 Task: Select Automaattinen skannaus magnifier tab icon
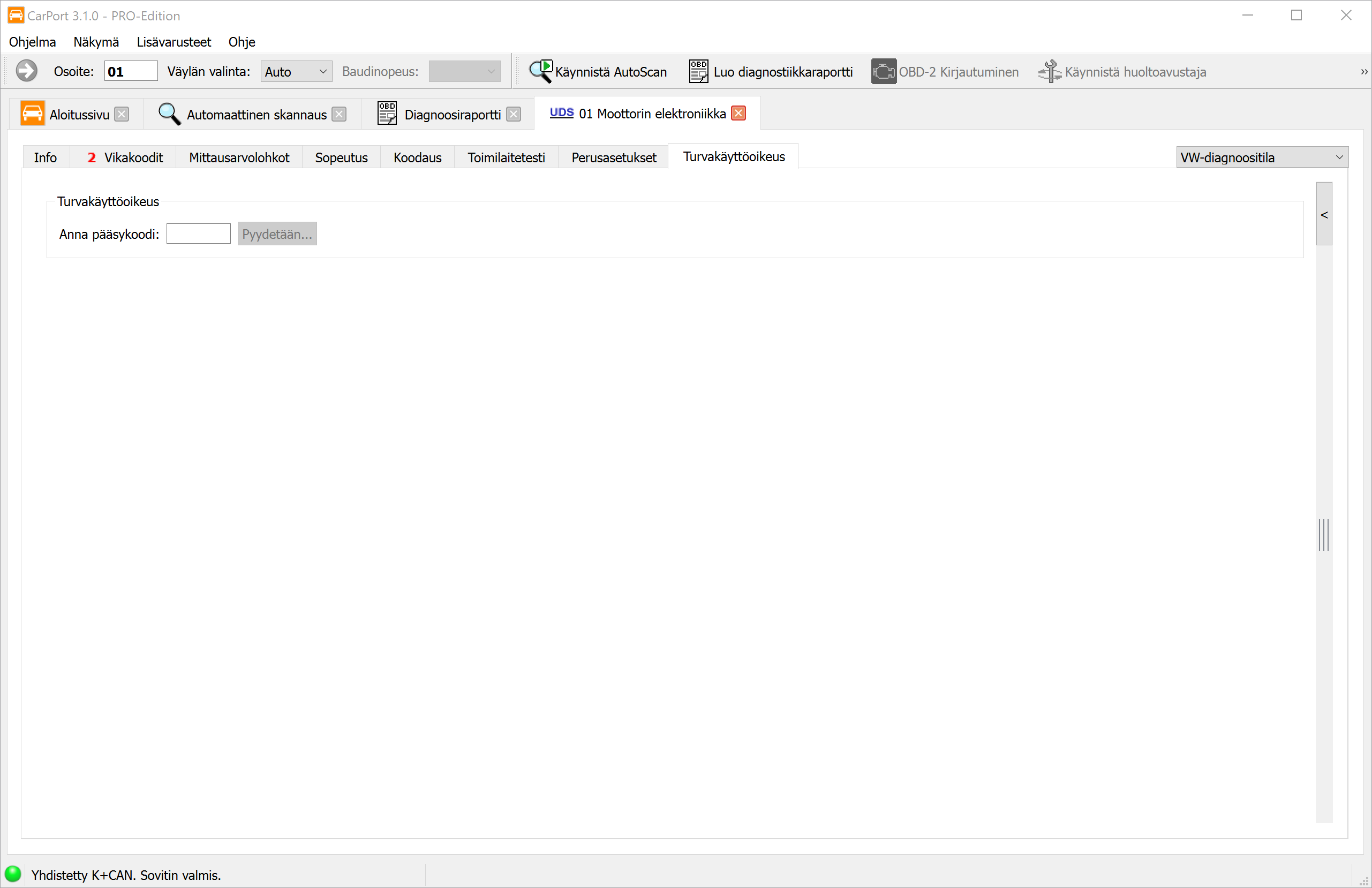point(169,114)
